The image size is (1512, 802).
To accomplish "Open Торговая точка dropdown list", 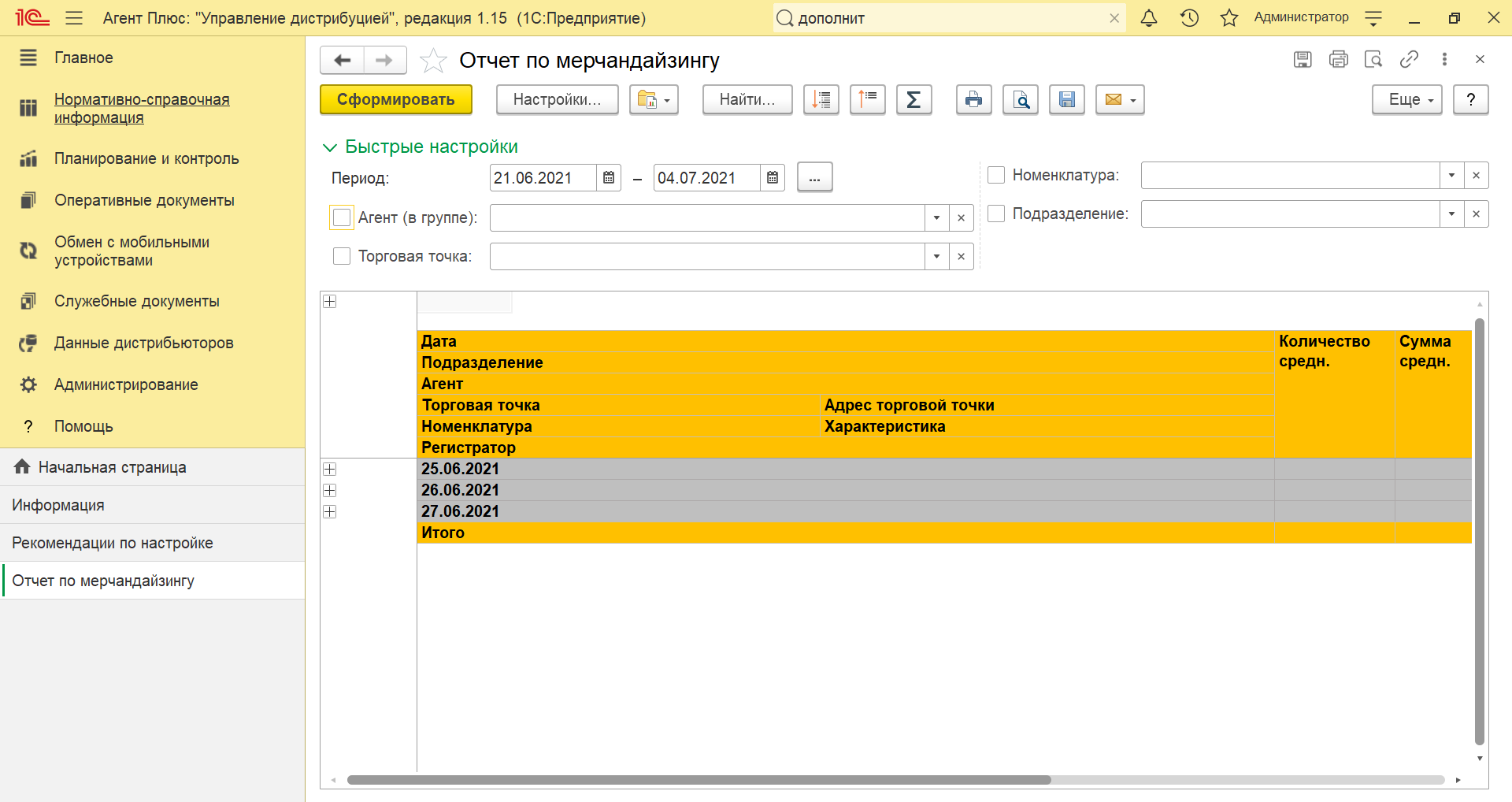I will click(x=937, y=257).
